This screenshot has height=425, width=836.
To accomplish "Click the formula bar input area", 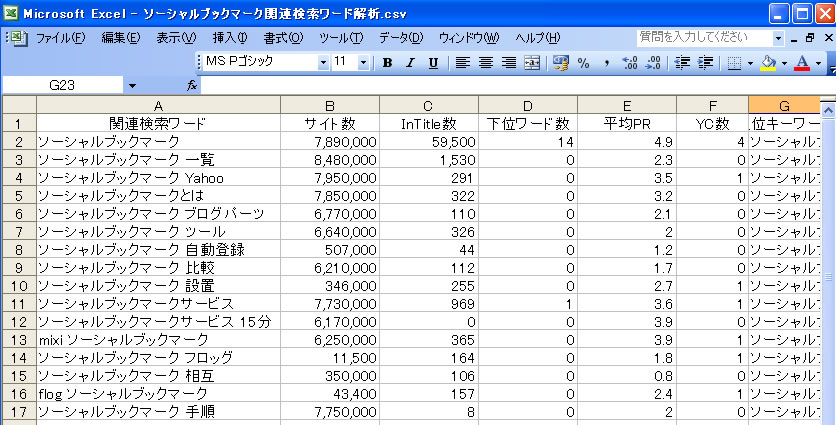I will pyautogui.click(x=517, y=85).
